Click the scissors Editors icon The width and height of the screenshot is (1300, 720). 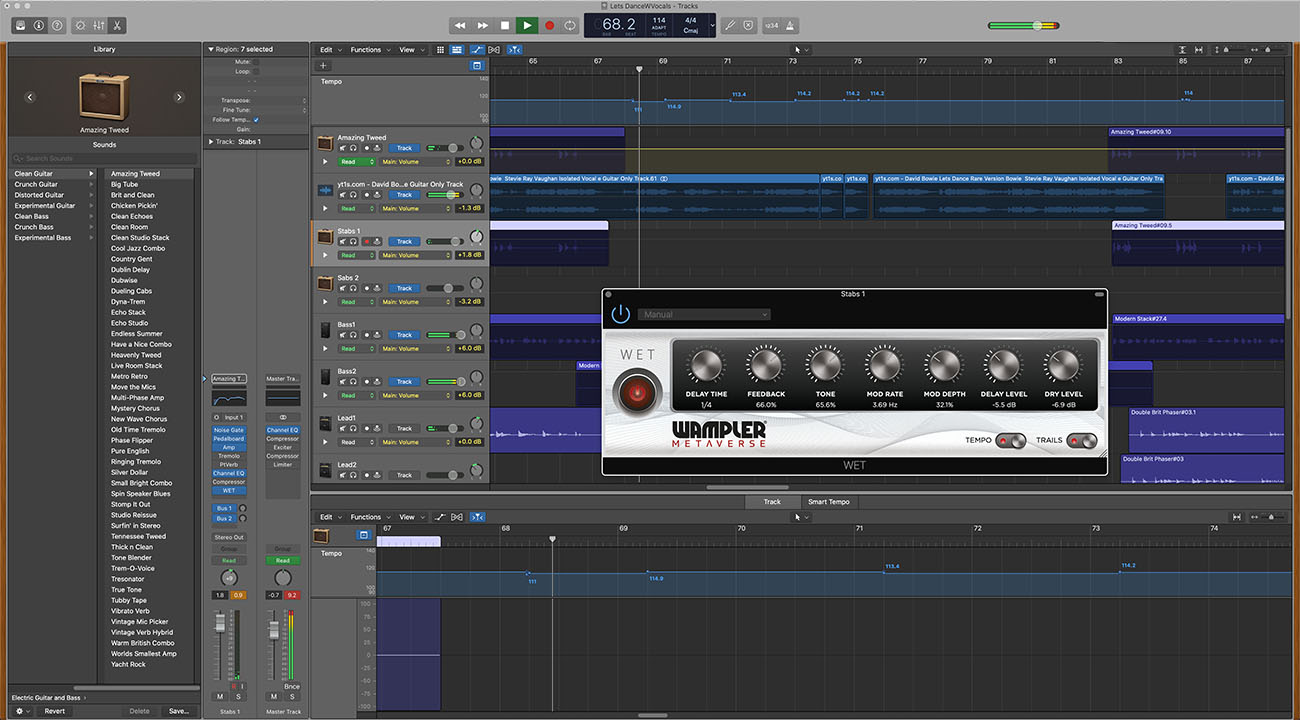tap(117, 25)
